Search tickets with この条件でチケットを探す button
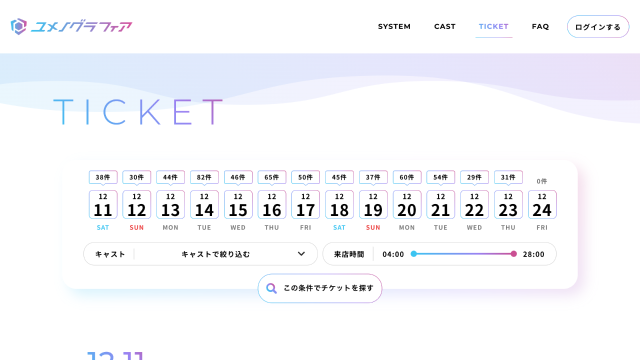The image size is (640, 360). pyautogui.click(x=320, y=288)
